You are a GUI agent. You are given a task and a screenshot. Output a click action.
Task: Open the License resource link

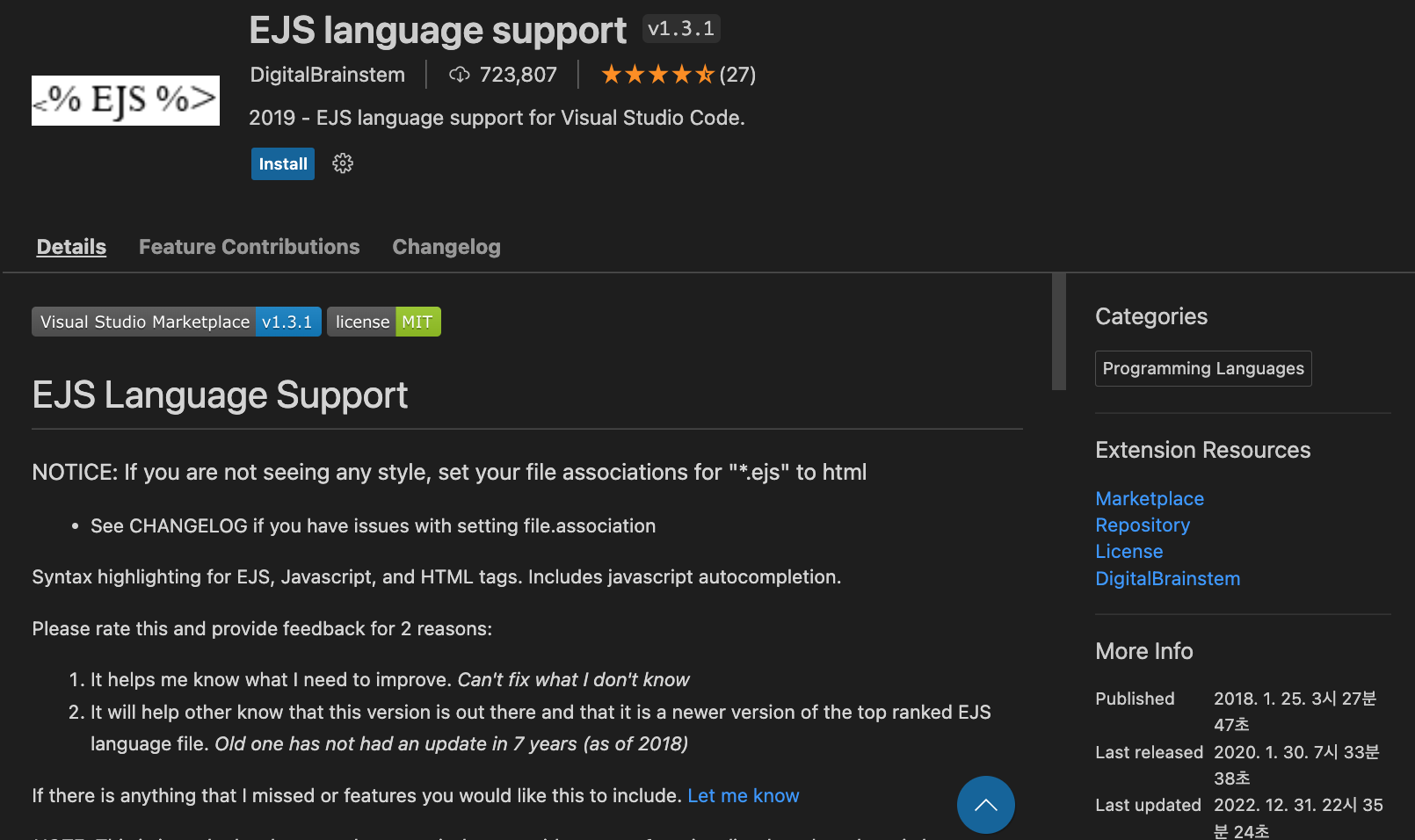(x=1129, y=551)
